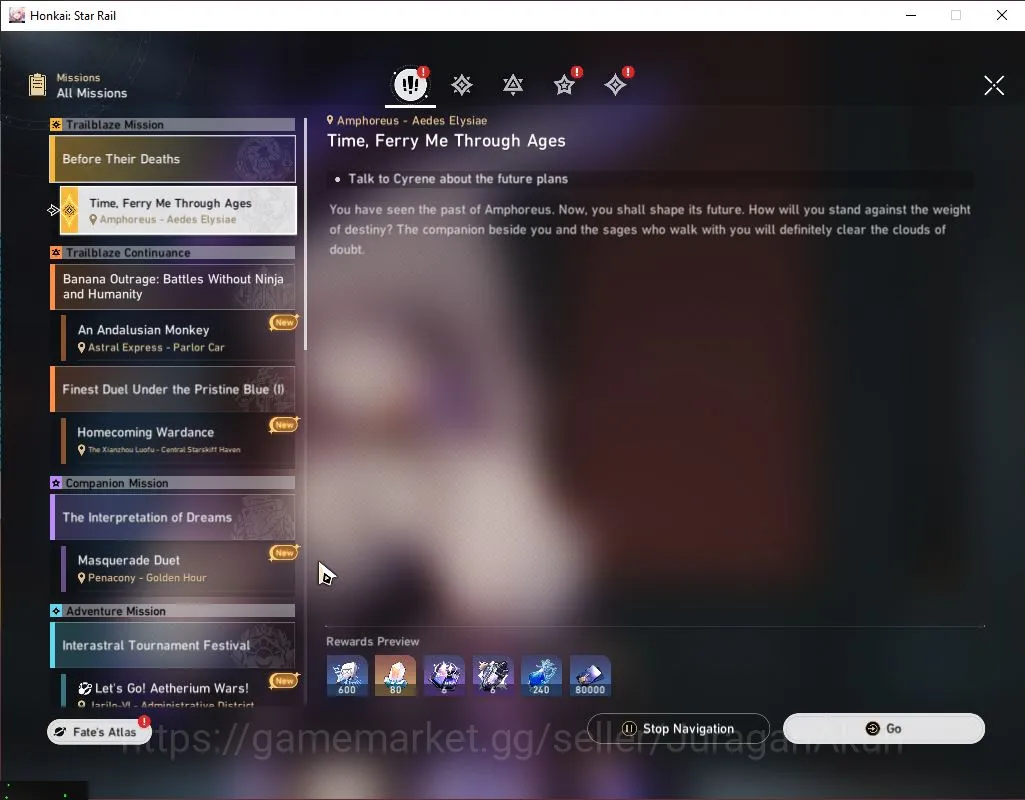Switch to Trailblaze Continuance filter icon
Screen dimensions: 1025x800
(x=513, y=85)
